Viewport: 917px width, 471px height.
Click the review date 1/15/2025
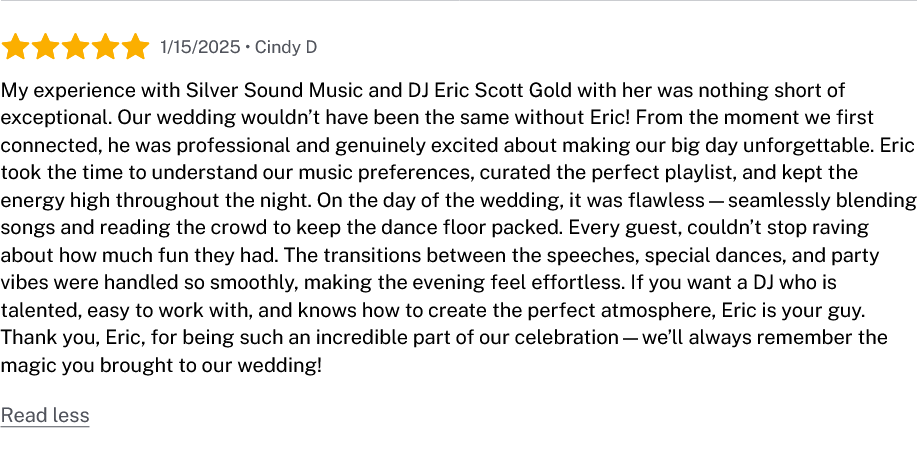point(200,47)
